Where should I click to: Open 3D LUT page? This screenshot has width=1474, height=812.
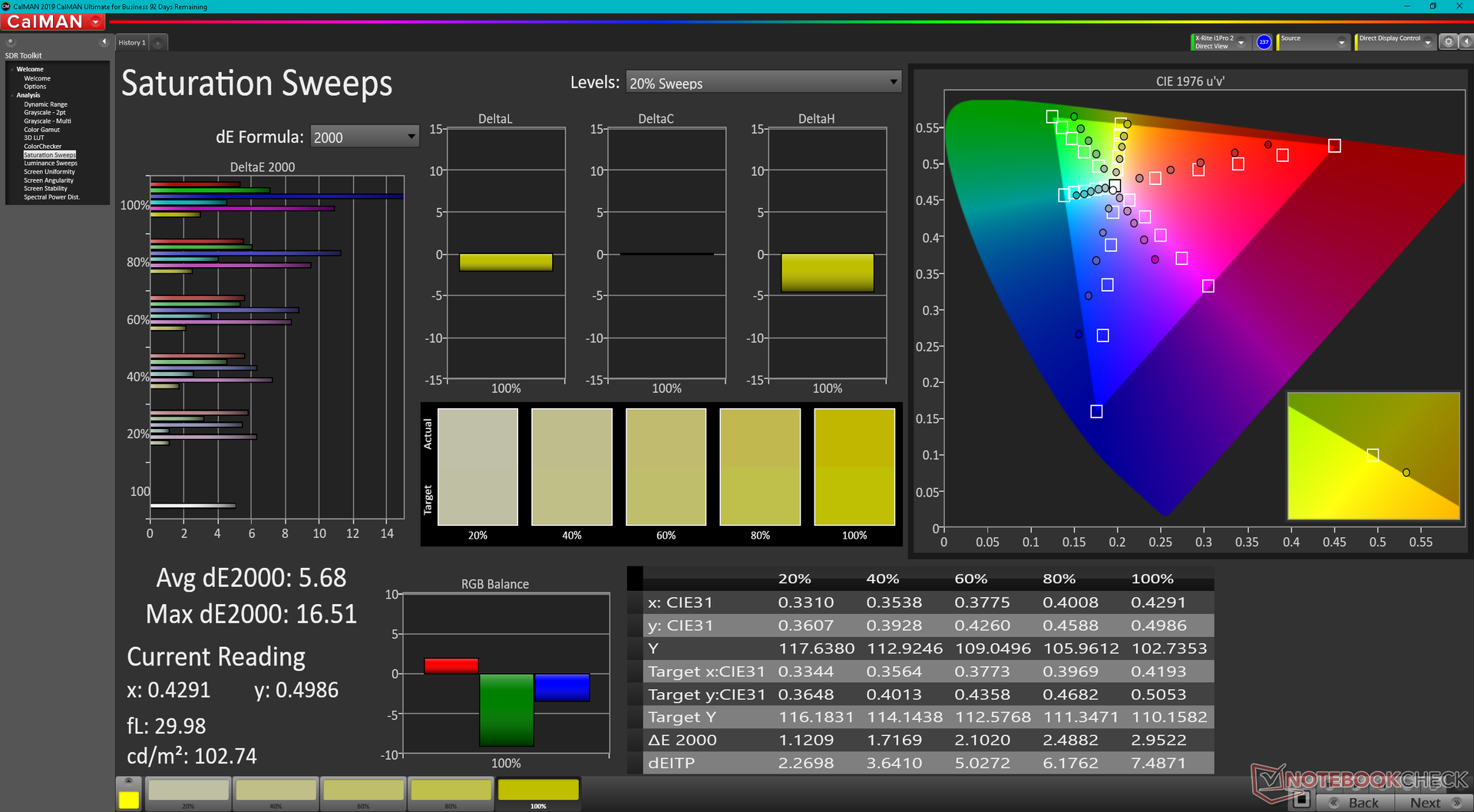tap(34, 138)
